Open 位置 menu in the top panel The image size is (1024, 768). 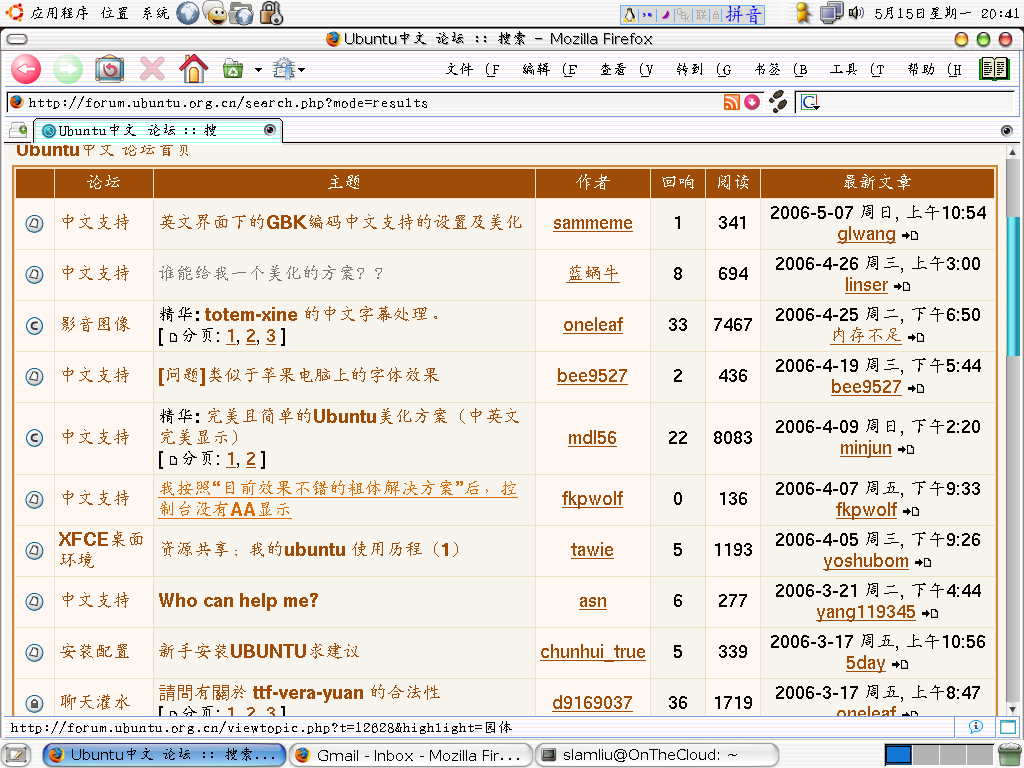click(114, 13)
